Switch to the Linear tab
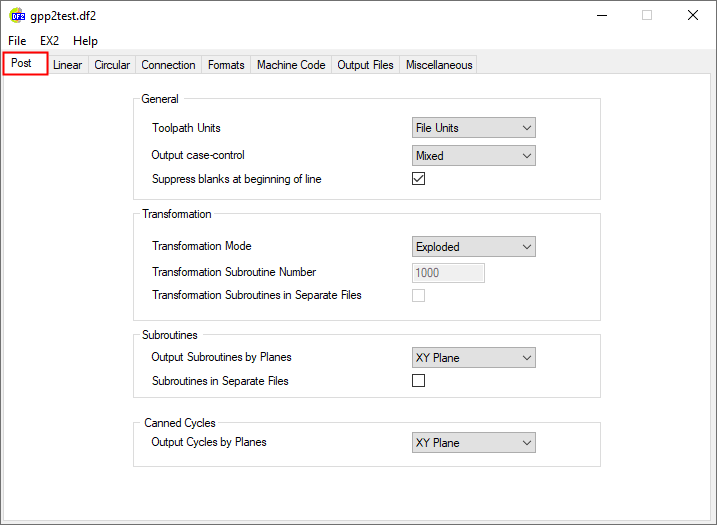The width and height of the screenshot is (717, 525). click(67, 65)
